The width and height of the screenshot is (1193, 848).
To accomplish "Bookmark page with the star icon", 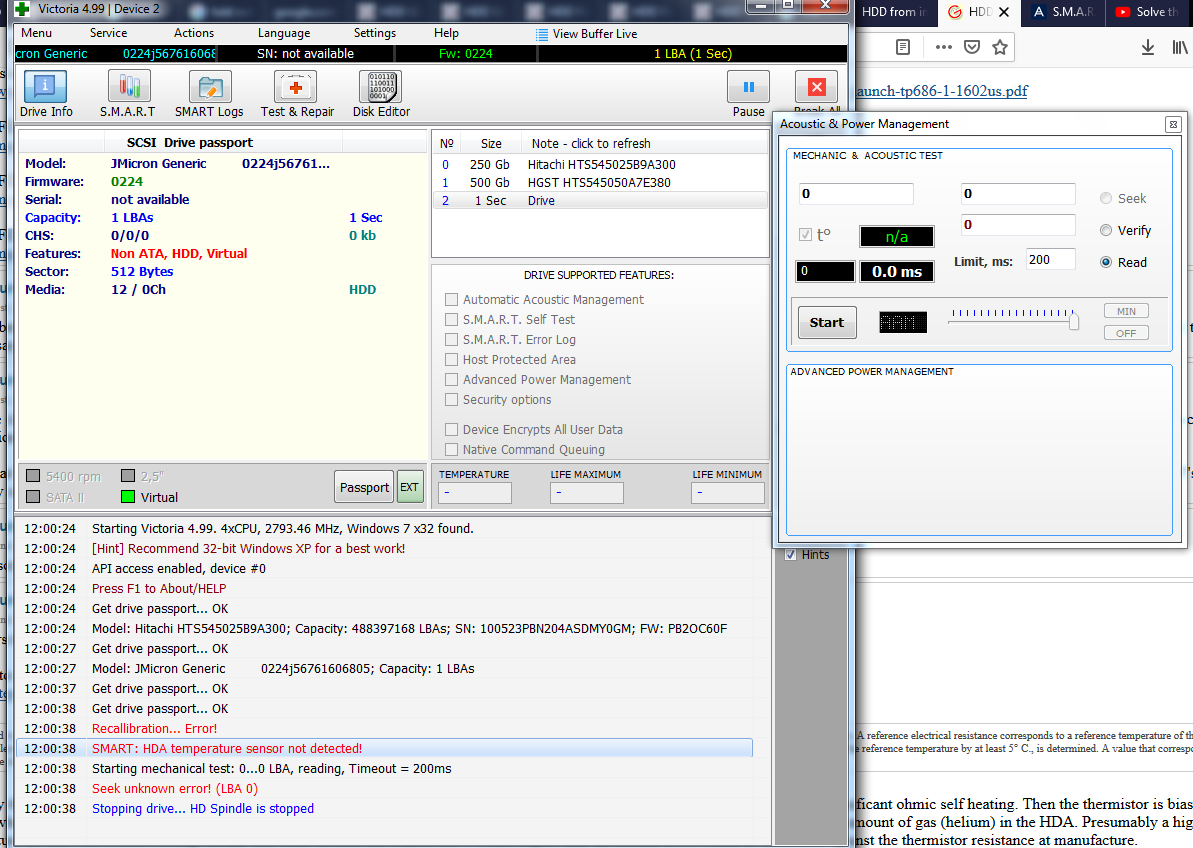I will point(1000,47).
